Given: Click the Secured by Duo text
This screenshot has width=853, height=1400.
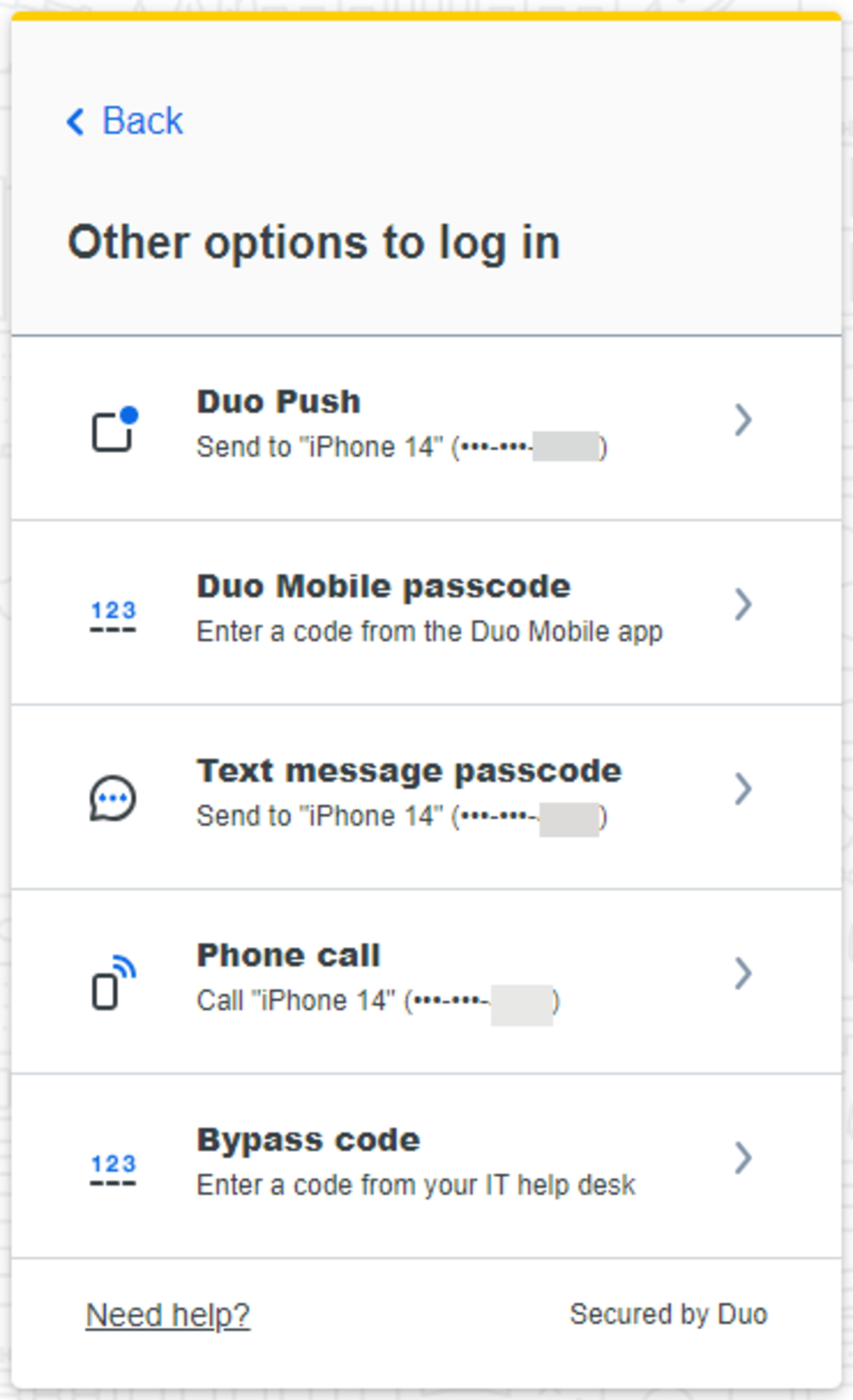Looking at the screenshot, I should point(668,1314).
